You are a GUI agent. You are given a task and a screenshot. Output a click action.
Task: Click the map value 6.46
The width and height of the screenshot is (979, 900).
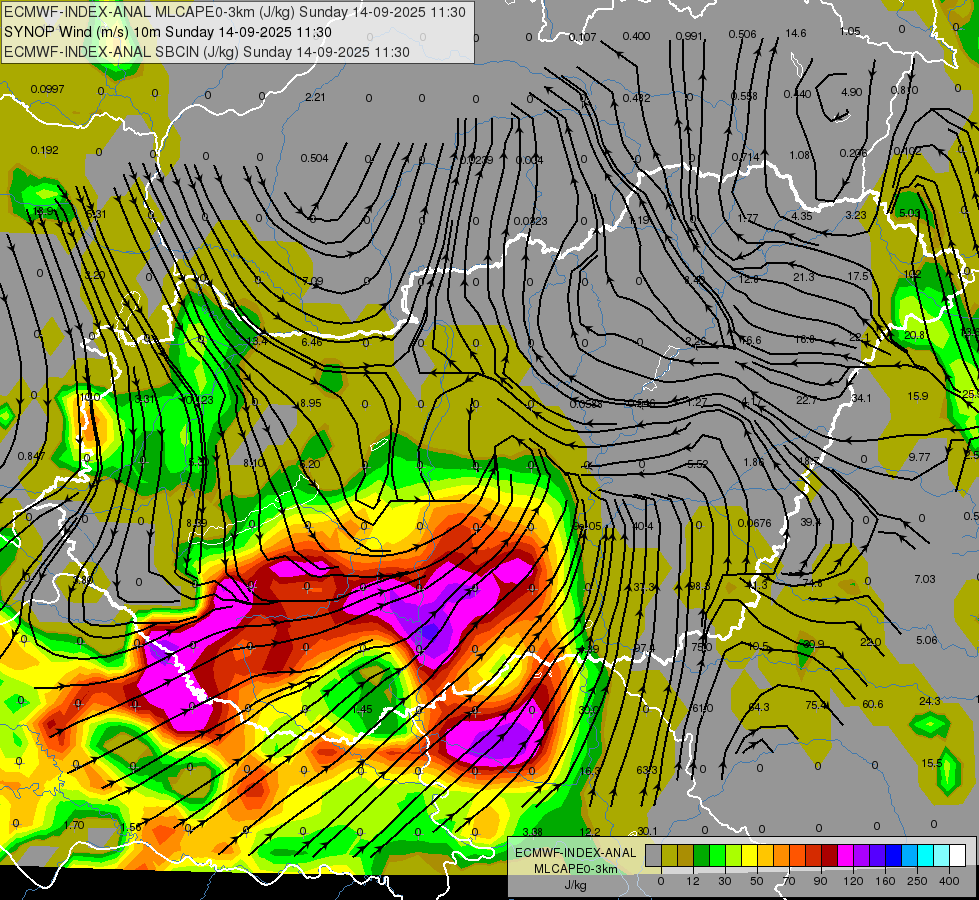click(x=312, y=342)
